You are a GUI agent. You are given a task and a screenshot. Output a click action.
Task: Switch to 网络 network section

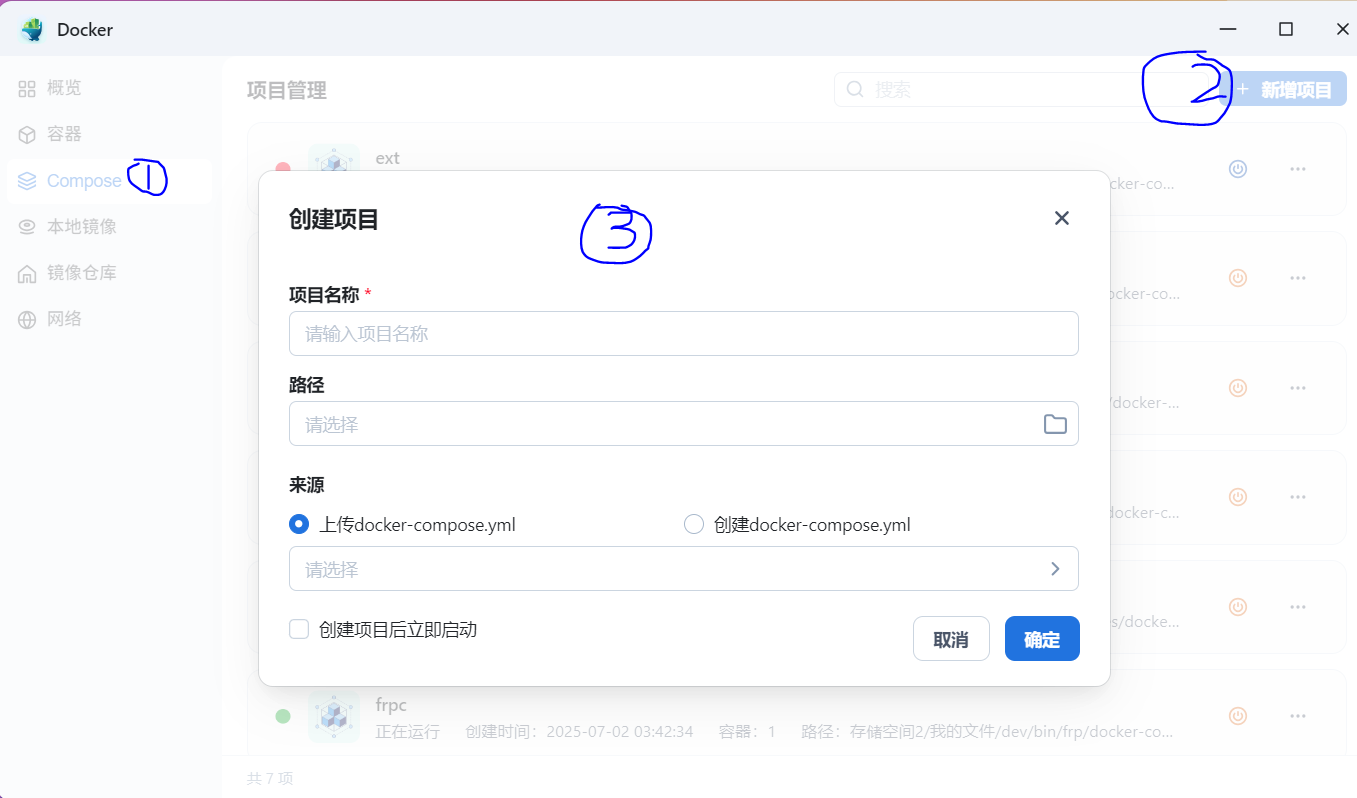click(64, 319)
